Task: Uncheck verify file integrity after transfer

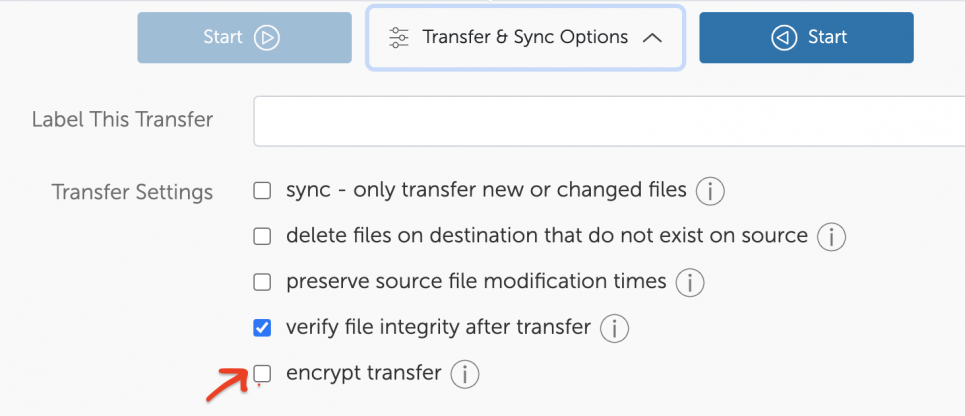Action: tap(262, 327)
